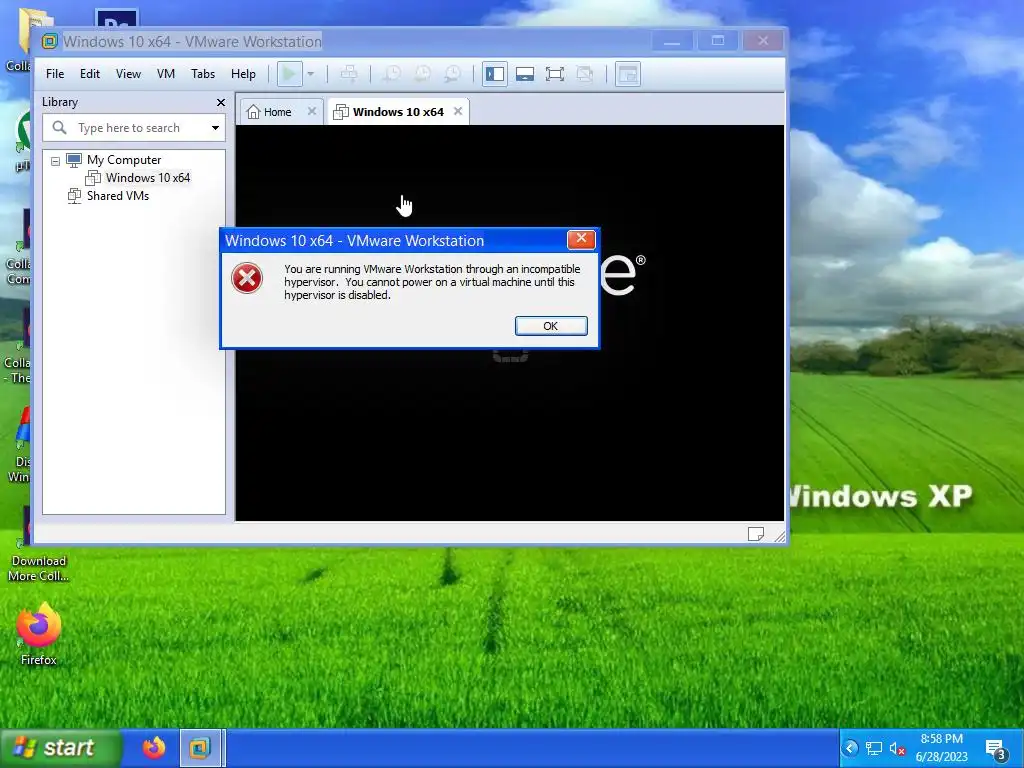Open the File menu
Viewport: 1024px width, 768px height.
(x=55, y=74)
